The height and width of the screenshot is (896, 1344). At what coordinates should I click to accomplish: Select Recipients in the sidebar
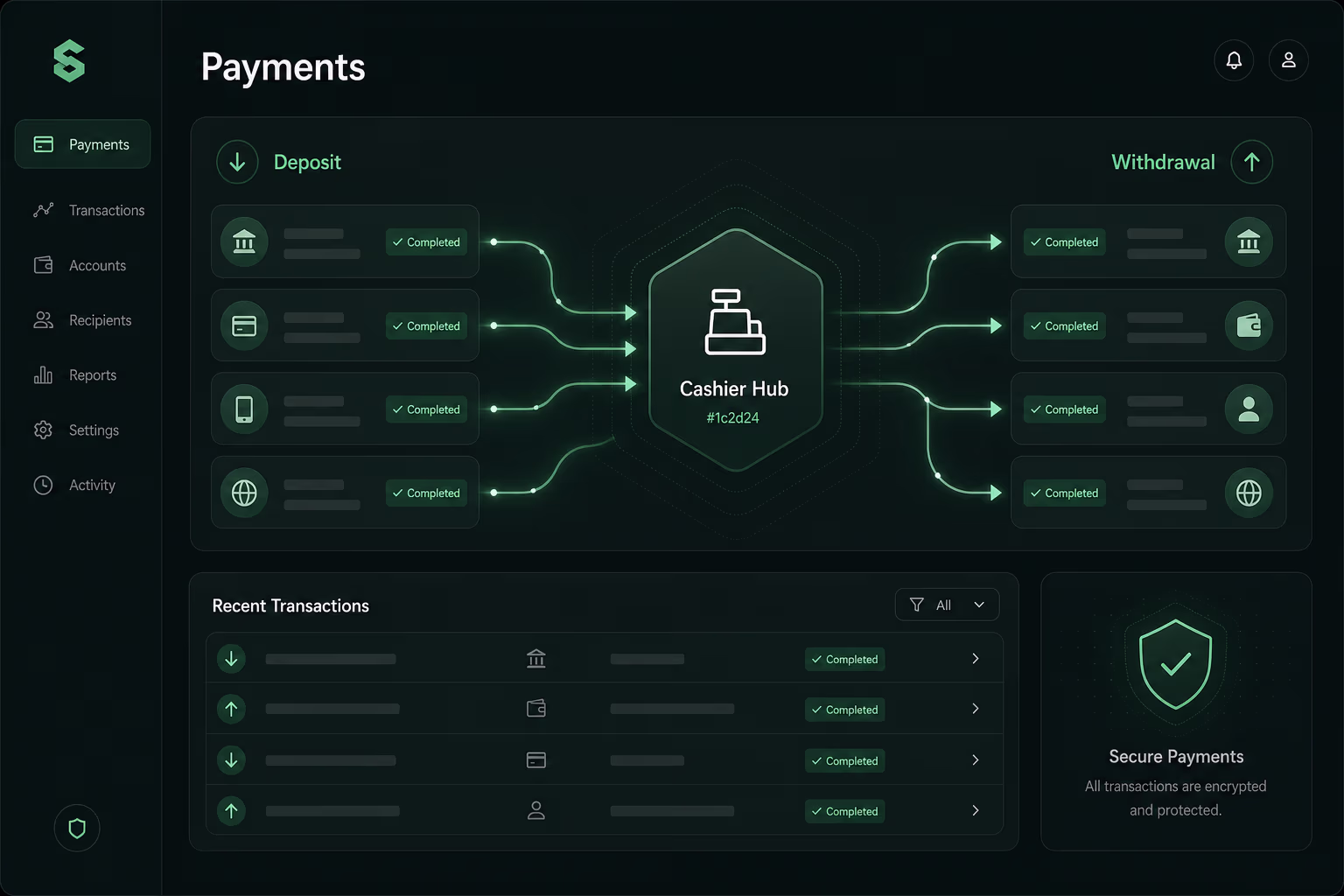82,320
